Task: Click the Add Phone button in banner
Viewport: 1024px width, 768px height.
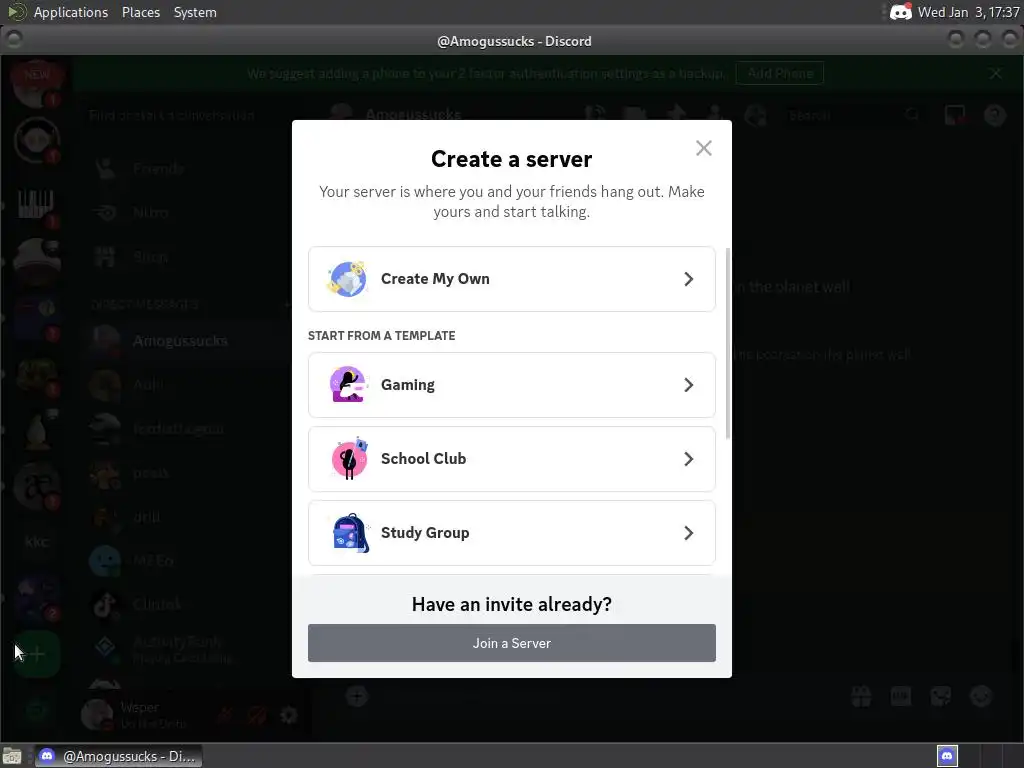Action: pos(780,73)
